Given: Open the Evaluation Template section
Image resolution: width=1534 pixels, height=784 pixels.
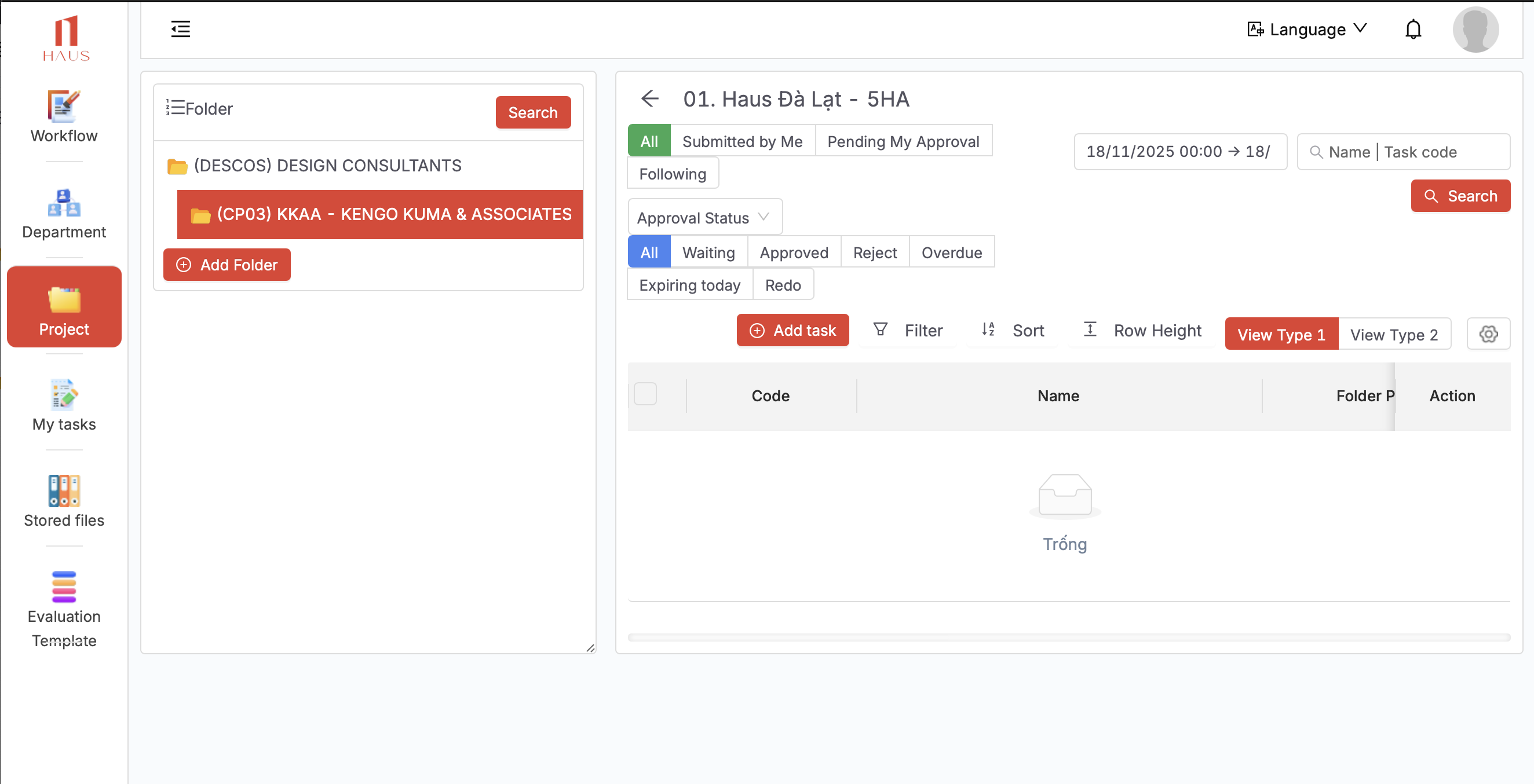Looking at the screenshot, I should (x=64, y=609).
